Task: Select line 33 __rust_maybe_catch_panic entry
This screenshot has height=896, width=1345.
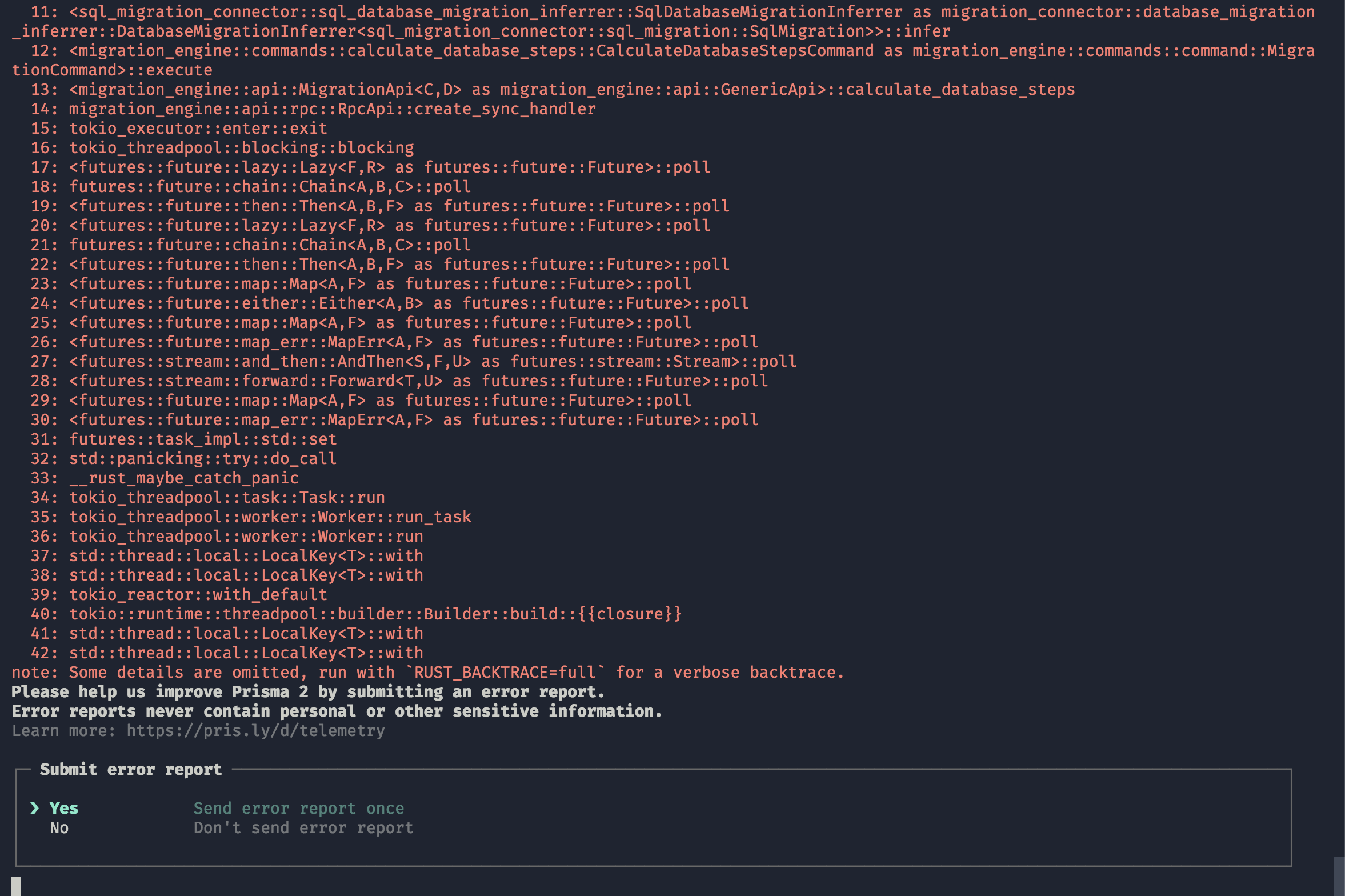Action: (x=183, y=478)
